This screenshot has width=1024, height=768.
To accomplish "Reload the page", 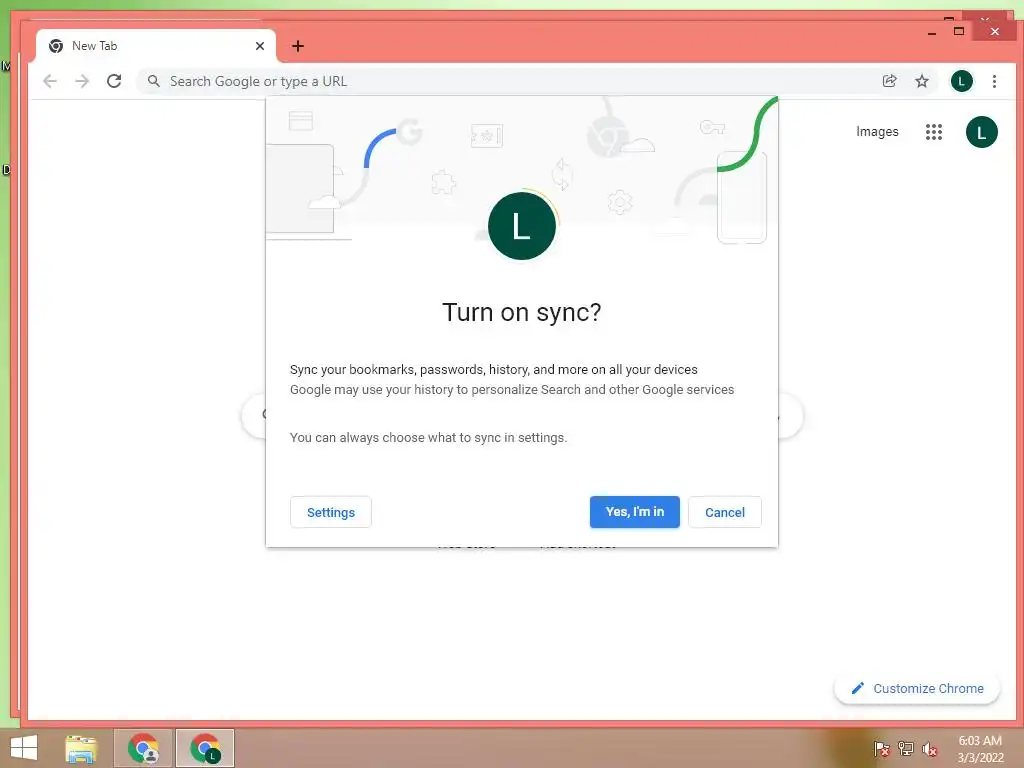I will [x=114, y=81].
